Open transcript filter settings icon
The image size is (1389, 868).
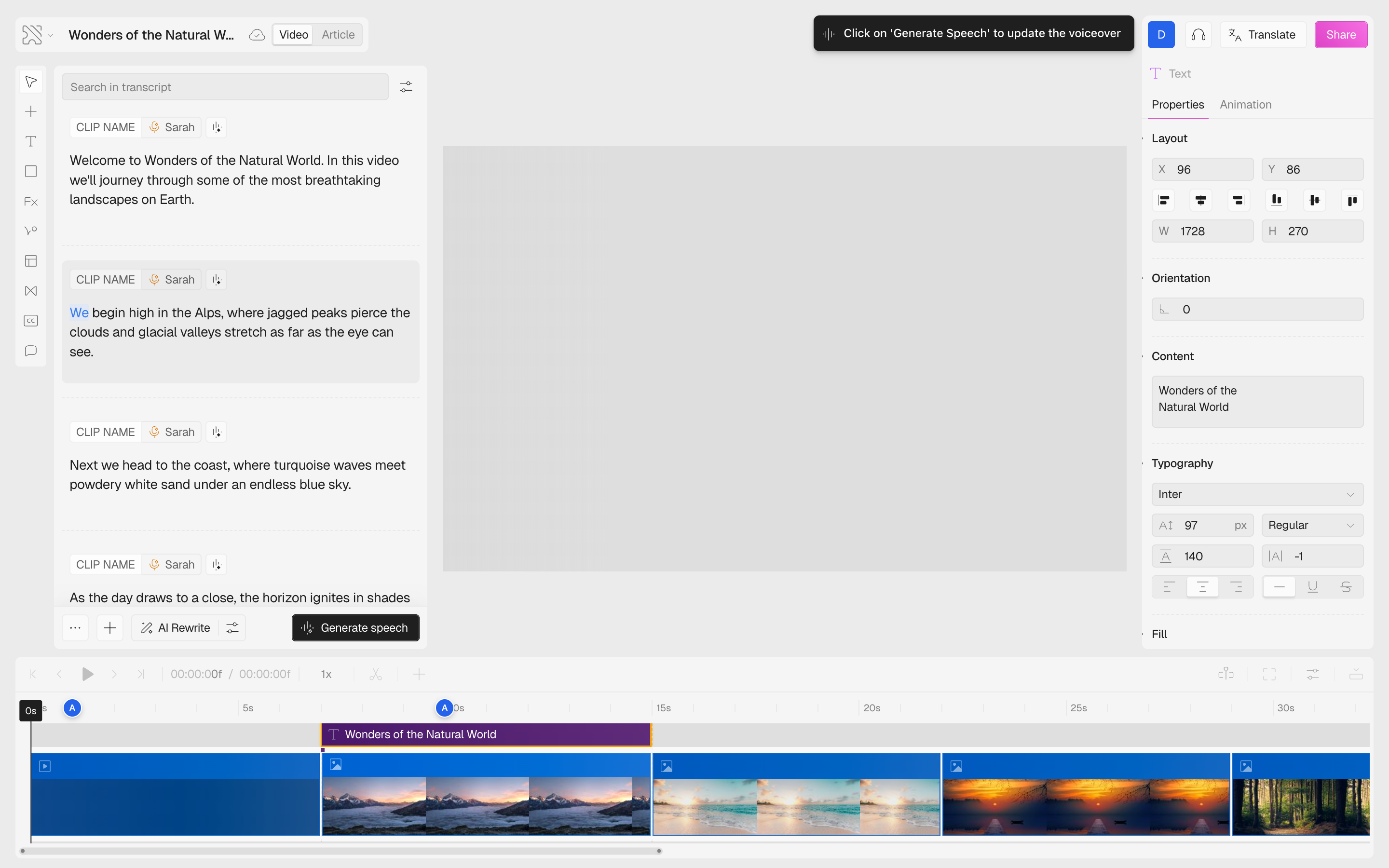point(406,87)
